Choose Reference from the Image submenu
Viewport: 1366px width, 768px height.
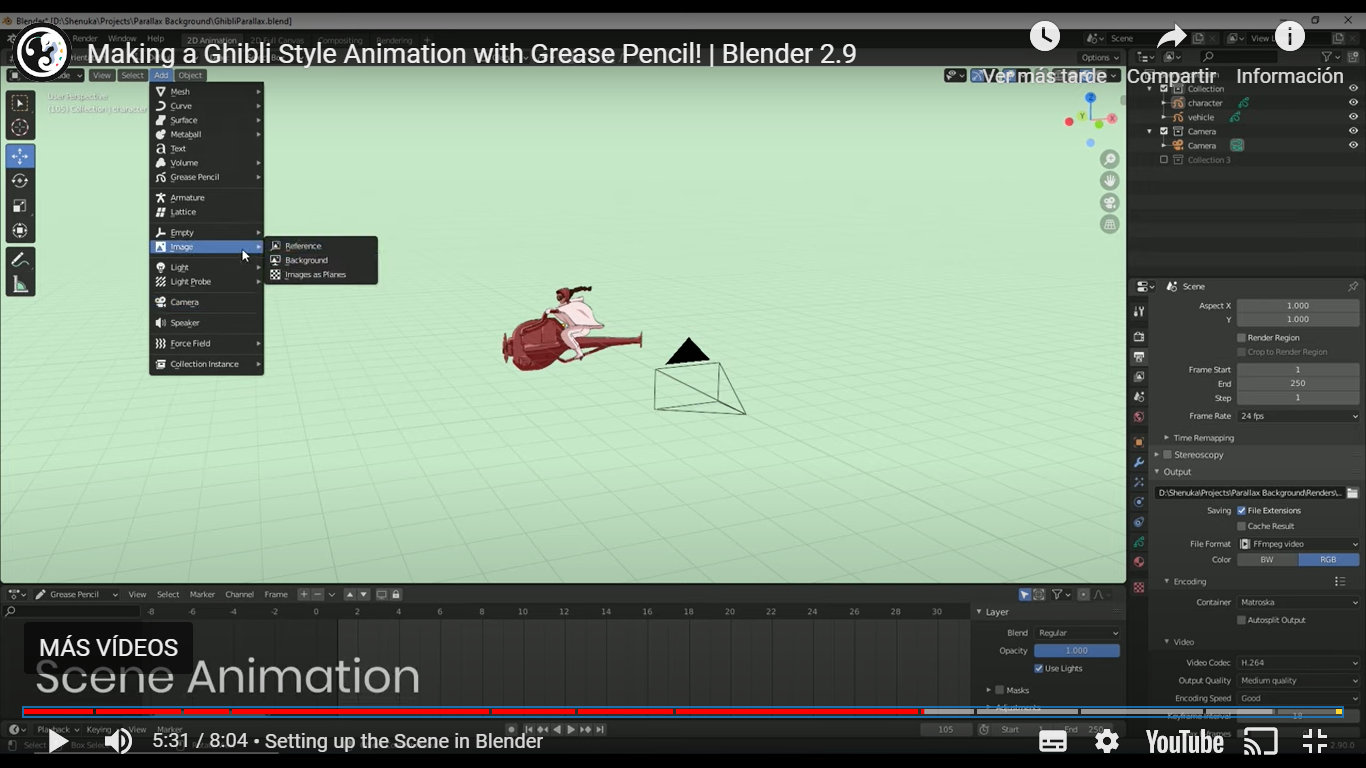pos(321,246)
